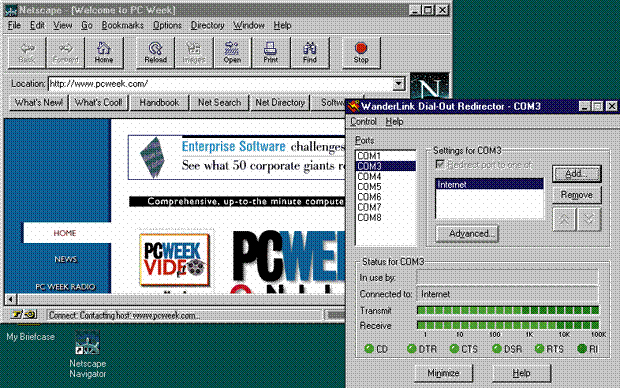Open the Bookmarks menu

[123, 25]
